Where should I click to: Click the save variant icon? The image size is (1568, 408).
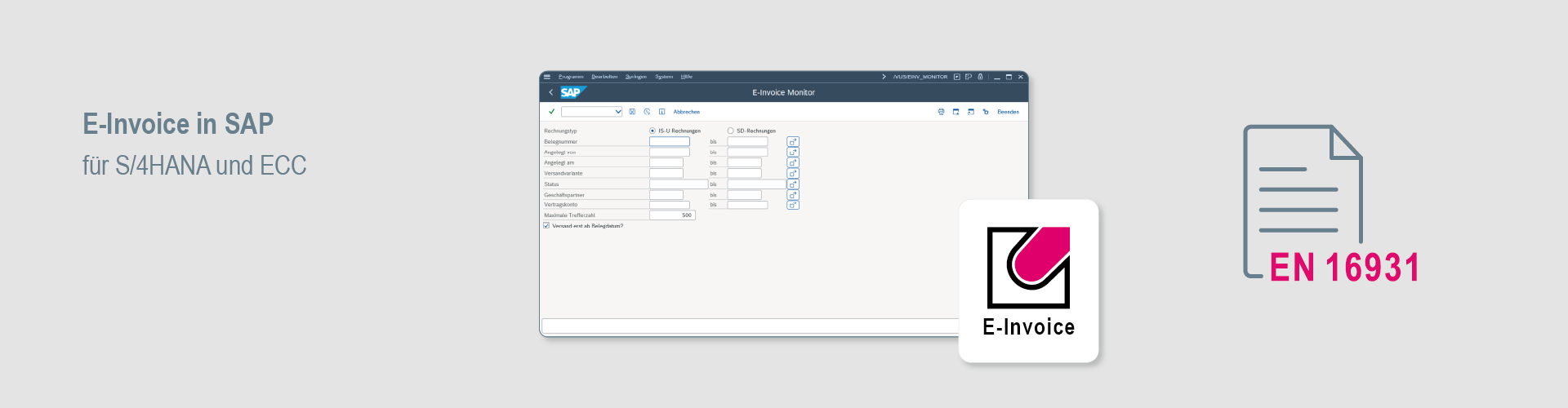pos(632,112)
